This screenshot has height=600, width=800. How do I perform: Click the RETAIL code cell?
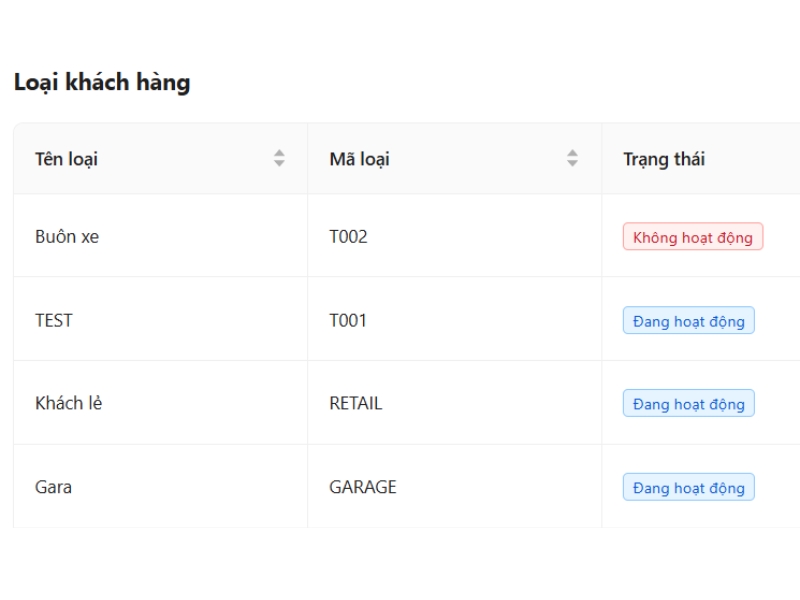coord(355,404)
